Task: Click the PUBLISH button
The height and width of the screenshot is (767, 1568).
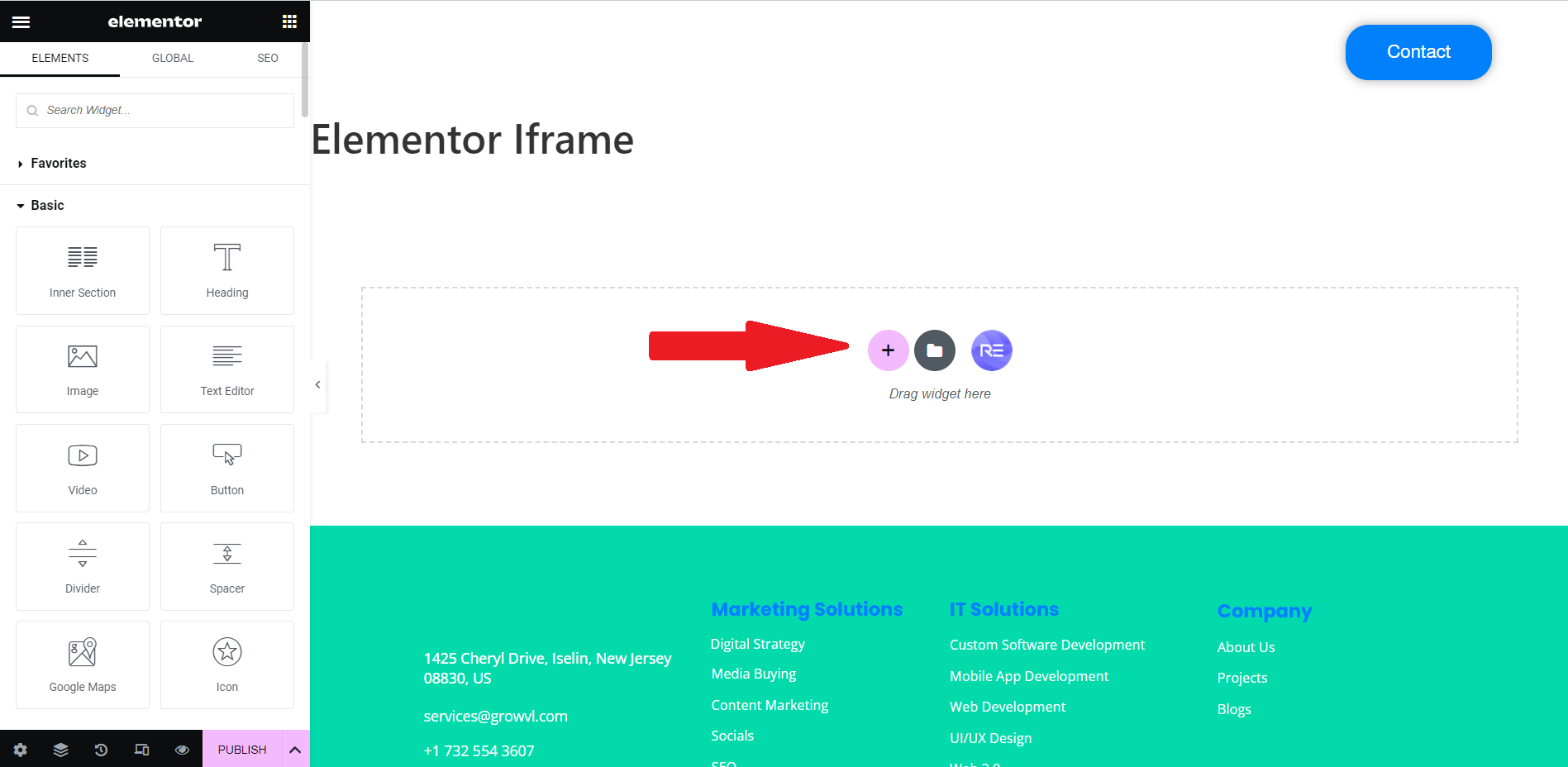Action: point(241,749)
